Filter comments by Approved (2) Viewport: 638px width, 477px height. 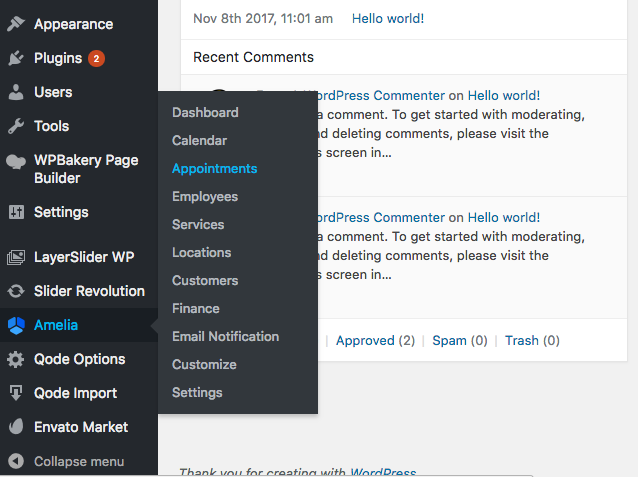click(375, 340)
